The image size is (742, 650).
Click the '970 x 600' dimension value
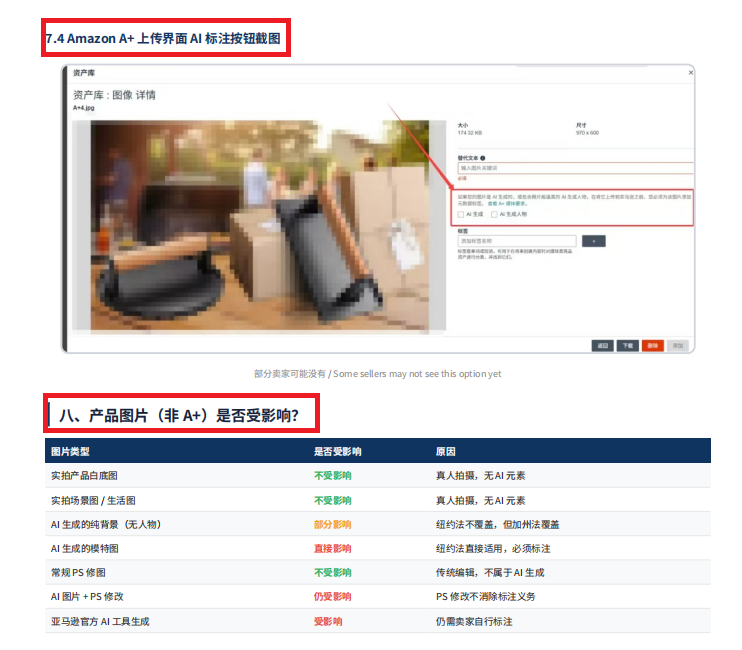[587, 133]
